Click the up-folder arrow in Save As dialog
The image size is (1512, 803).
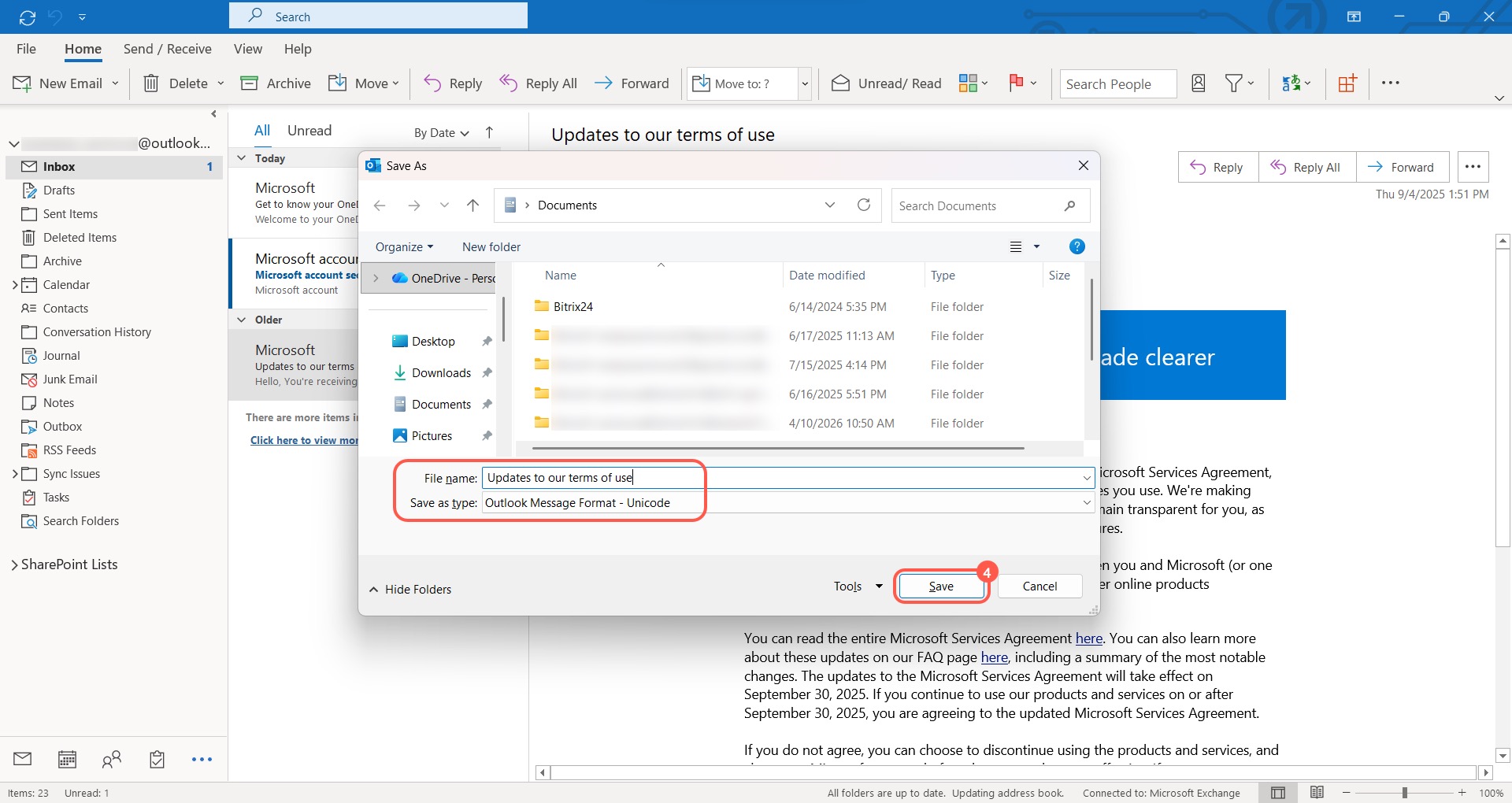coord(472,205)
